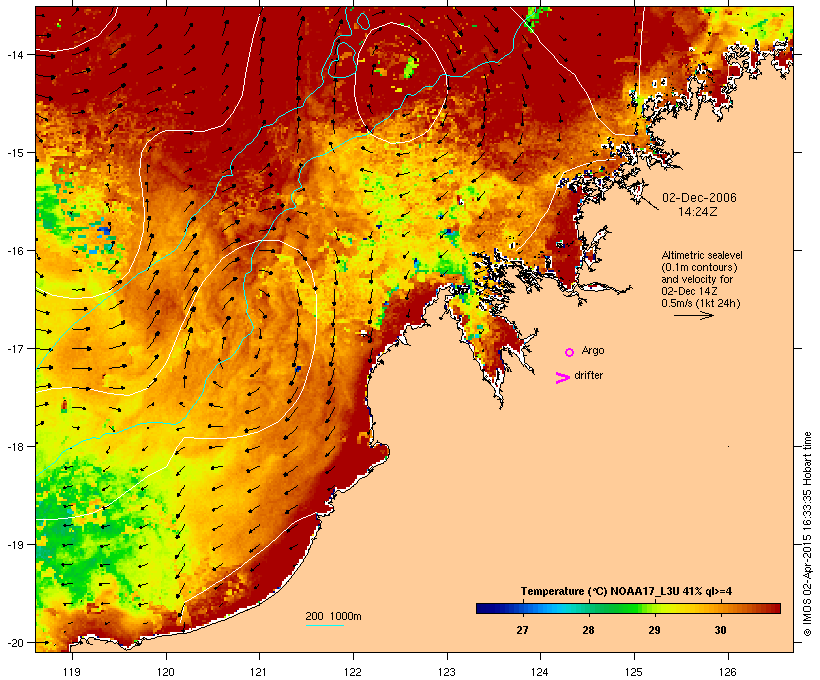Click longitude axis label 125
This screenshot has height=680, width=820.
pos(634,672)
